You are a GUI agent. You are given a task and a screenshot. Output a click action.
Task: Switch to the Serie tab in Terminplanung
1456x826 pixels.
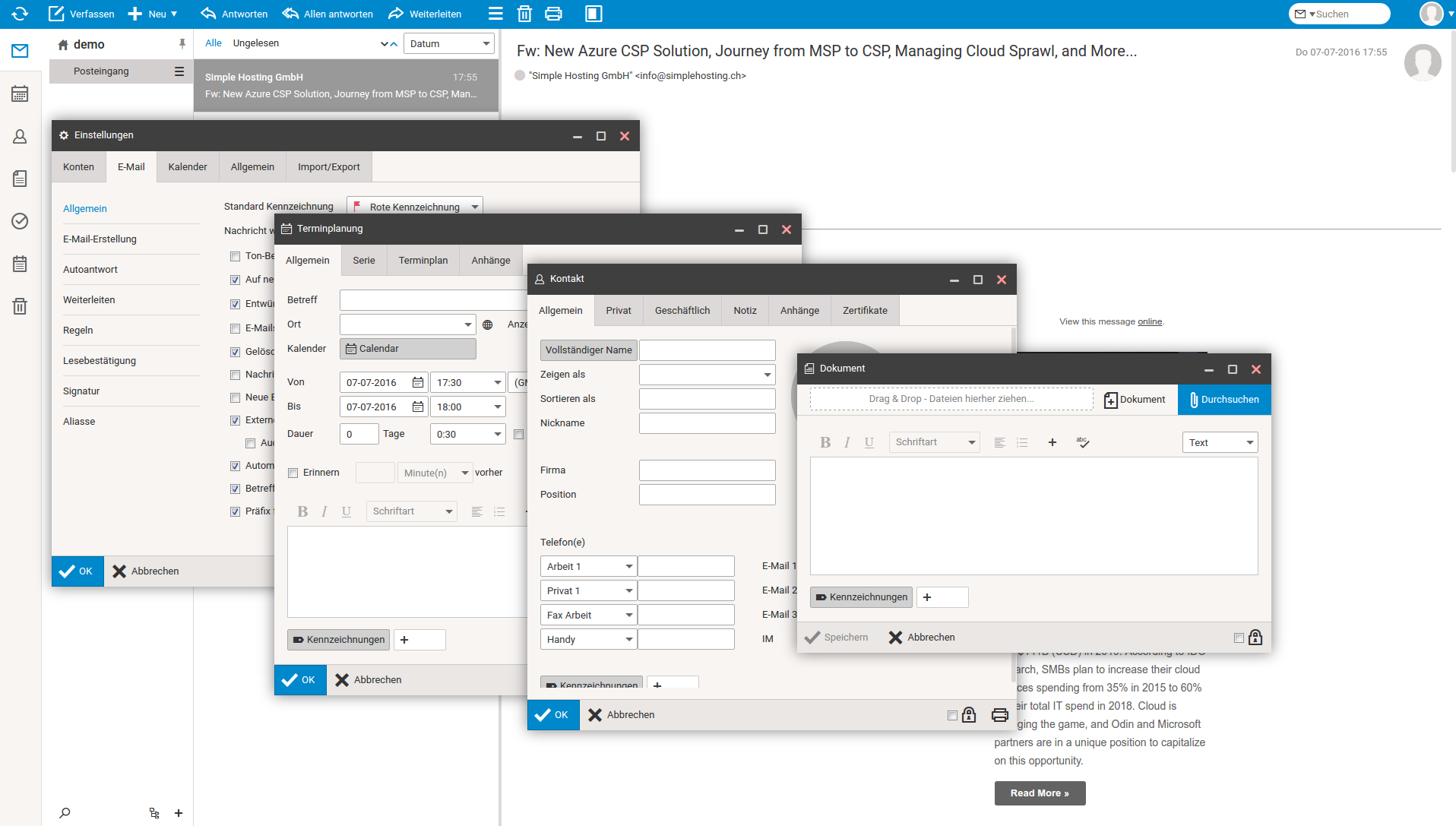pos(363,261)
